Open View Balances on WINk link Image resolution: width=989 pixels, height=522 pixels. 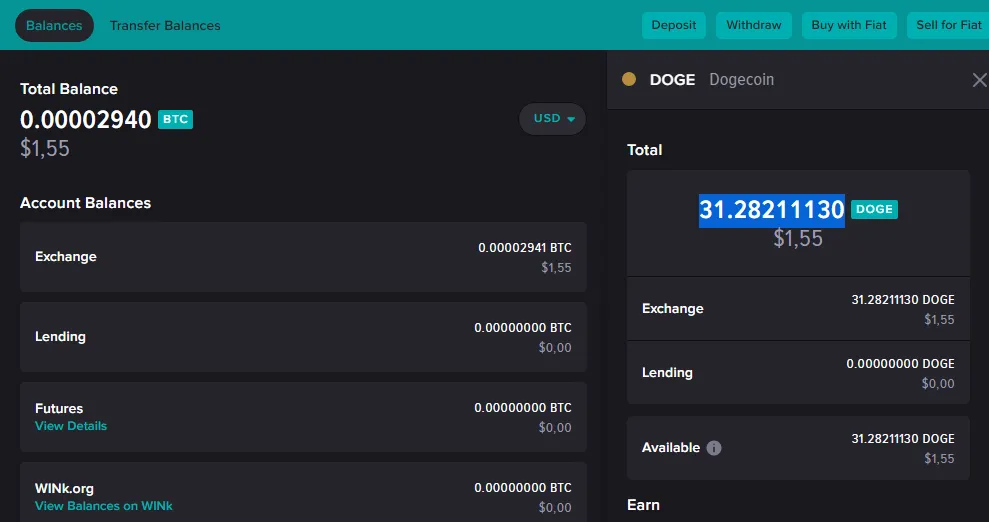[103, 506]
